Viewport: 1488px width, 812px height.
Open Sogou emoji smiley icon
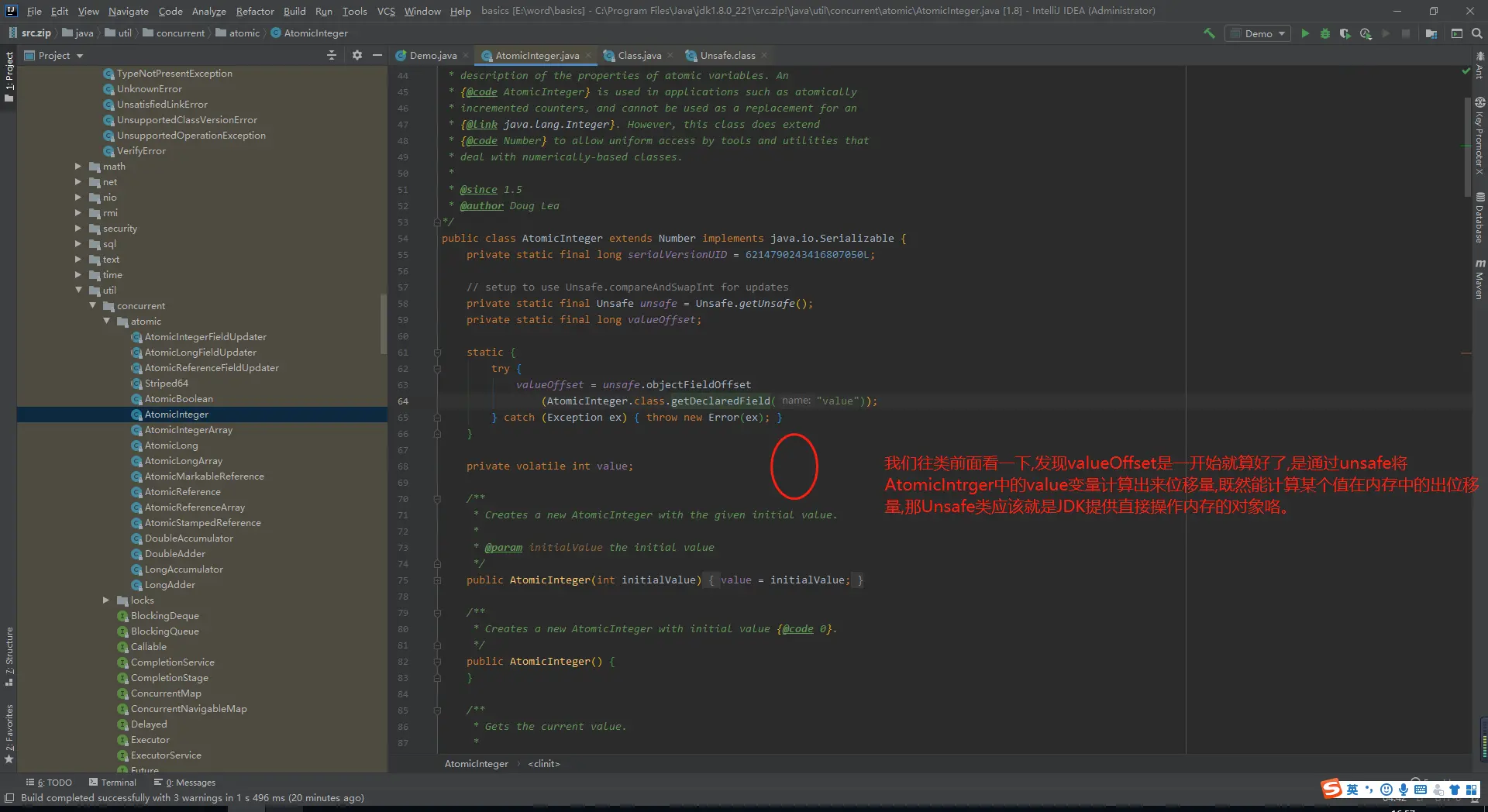click(1386, 790)
